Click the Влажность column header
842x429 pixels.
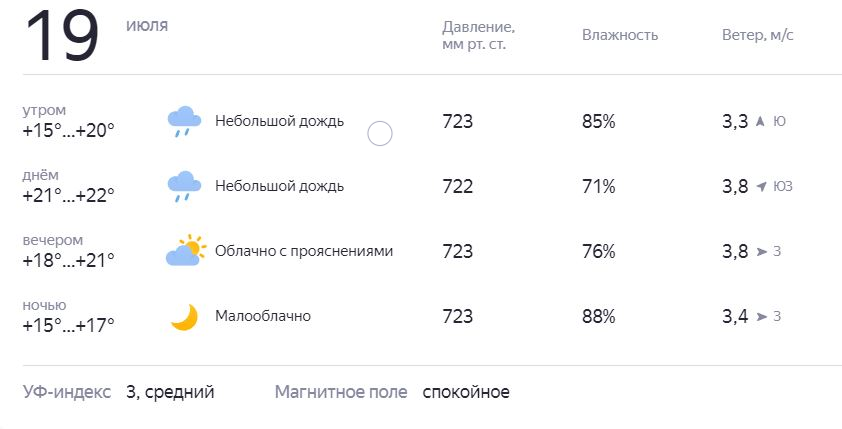click(620, 35)
